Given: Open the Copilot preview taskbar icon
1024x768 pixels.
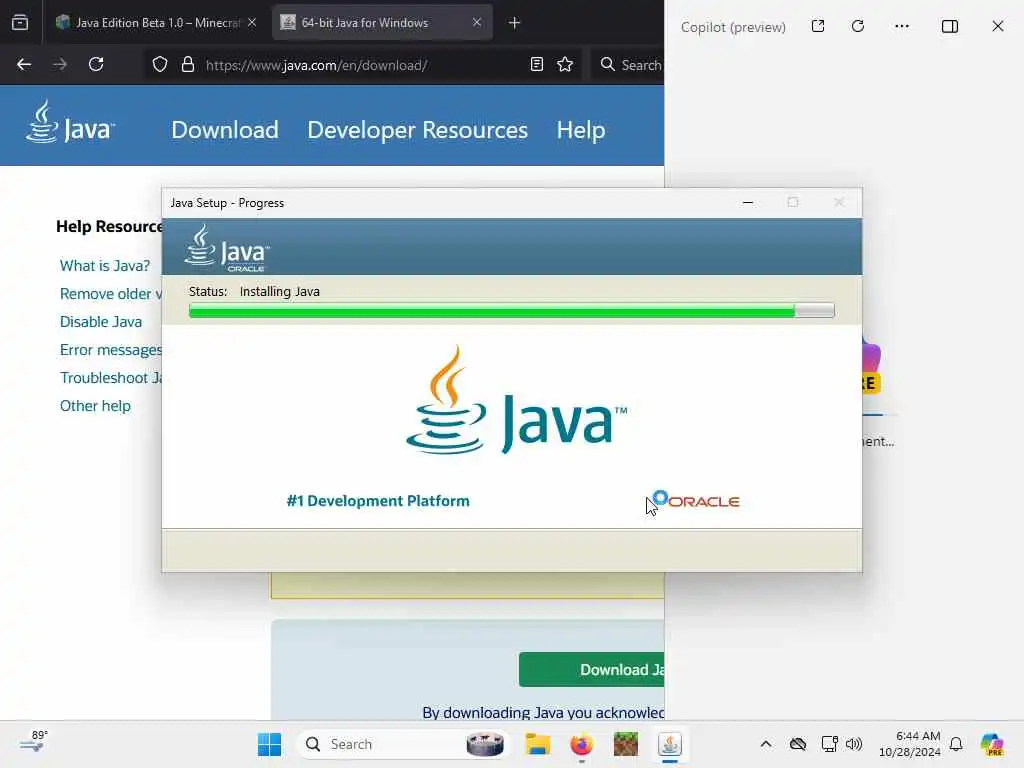Looking at the screenshot, I should tap(992, 744).
